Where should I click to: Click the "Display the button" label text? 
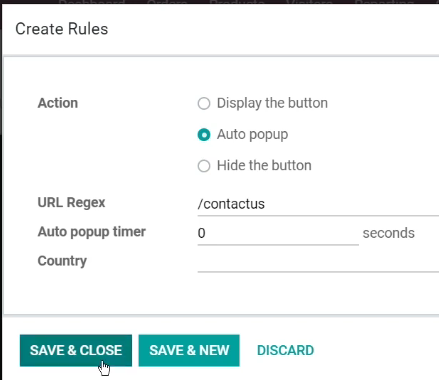(272, 103)
